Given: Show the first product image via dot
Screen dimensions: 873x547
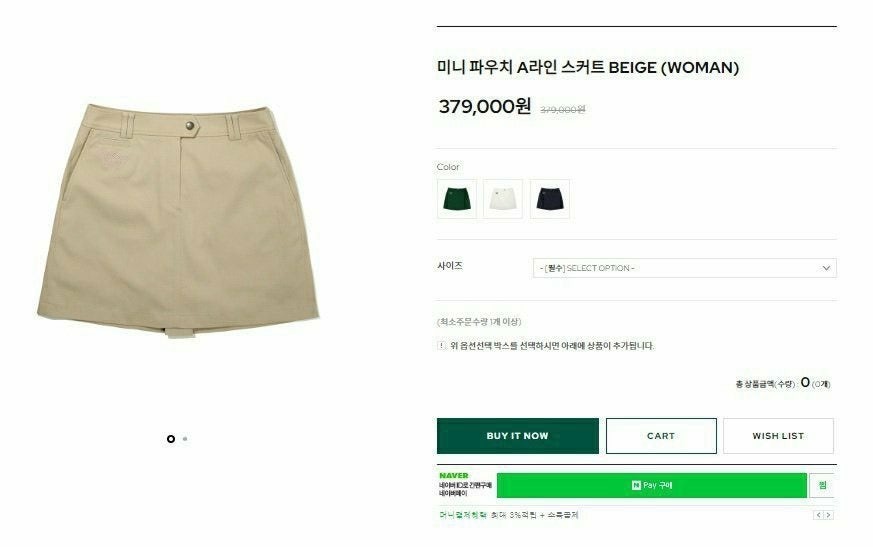Looking at the screenshot, I should 171,439.
